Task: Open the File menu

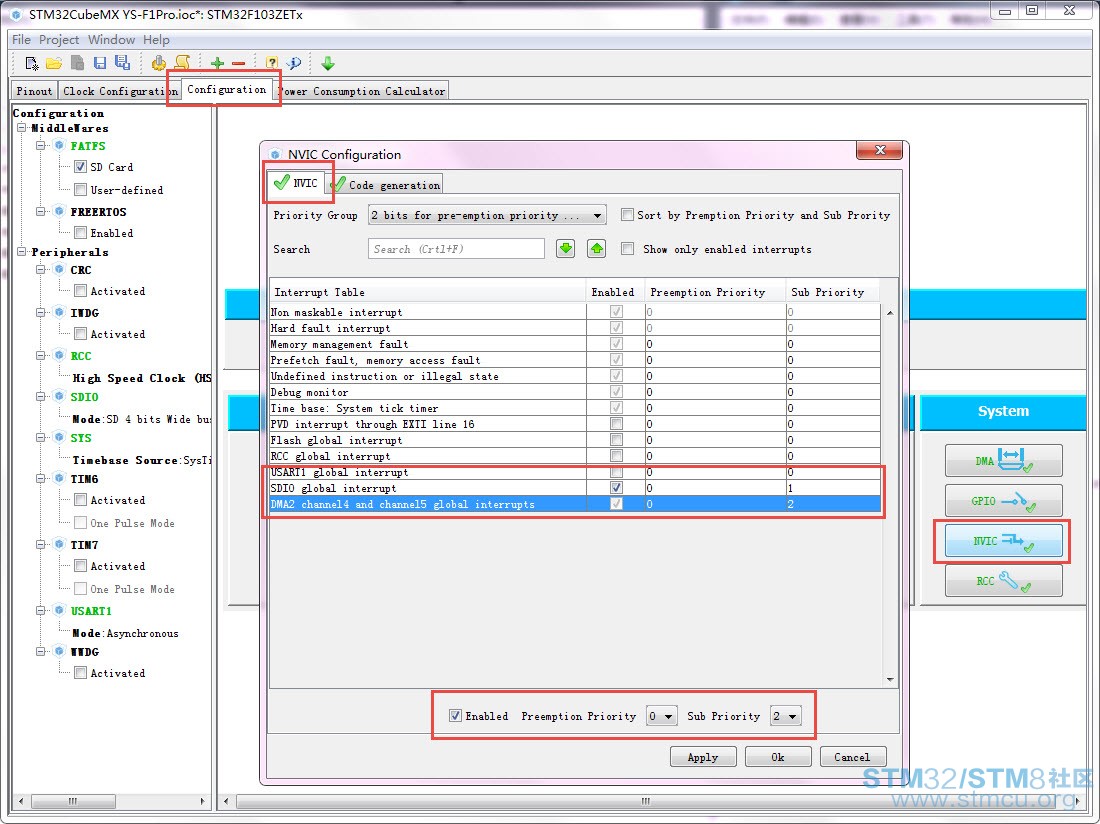Action: [x=21, y=39]
